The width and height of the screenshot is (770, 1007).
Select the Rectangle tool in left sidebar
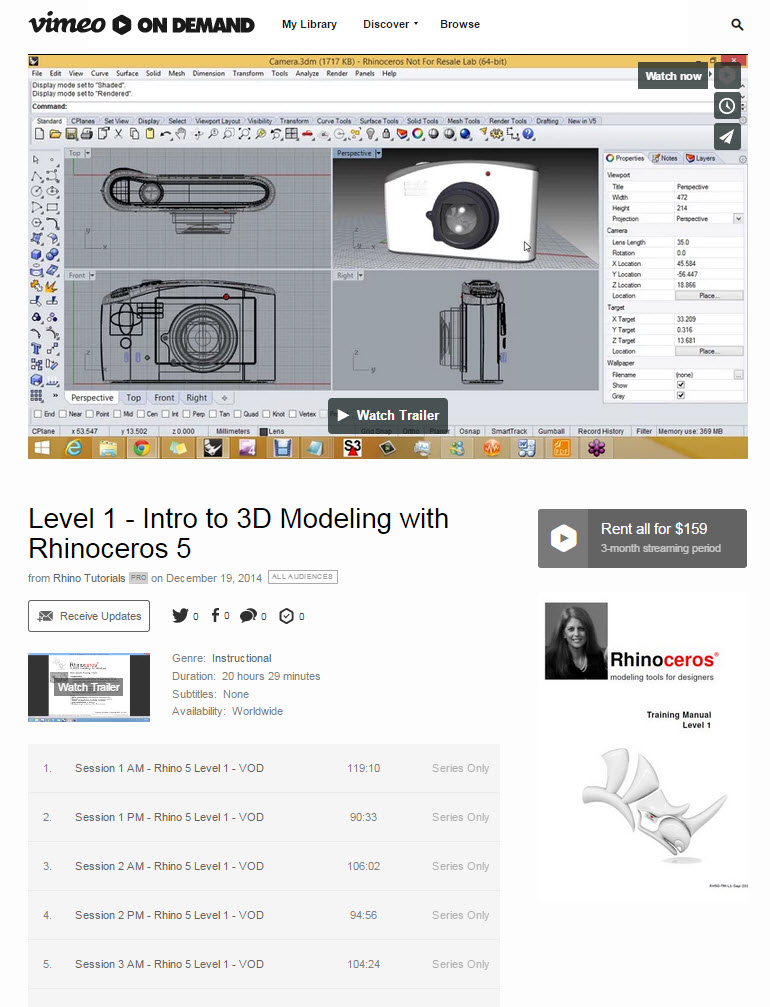[x=53, y=207]
